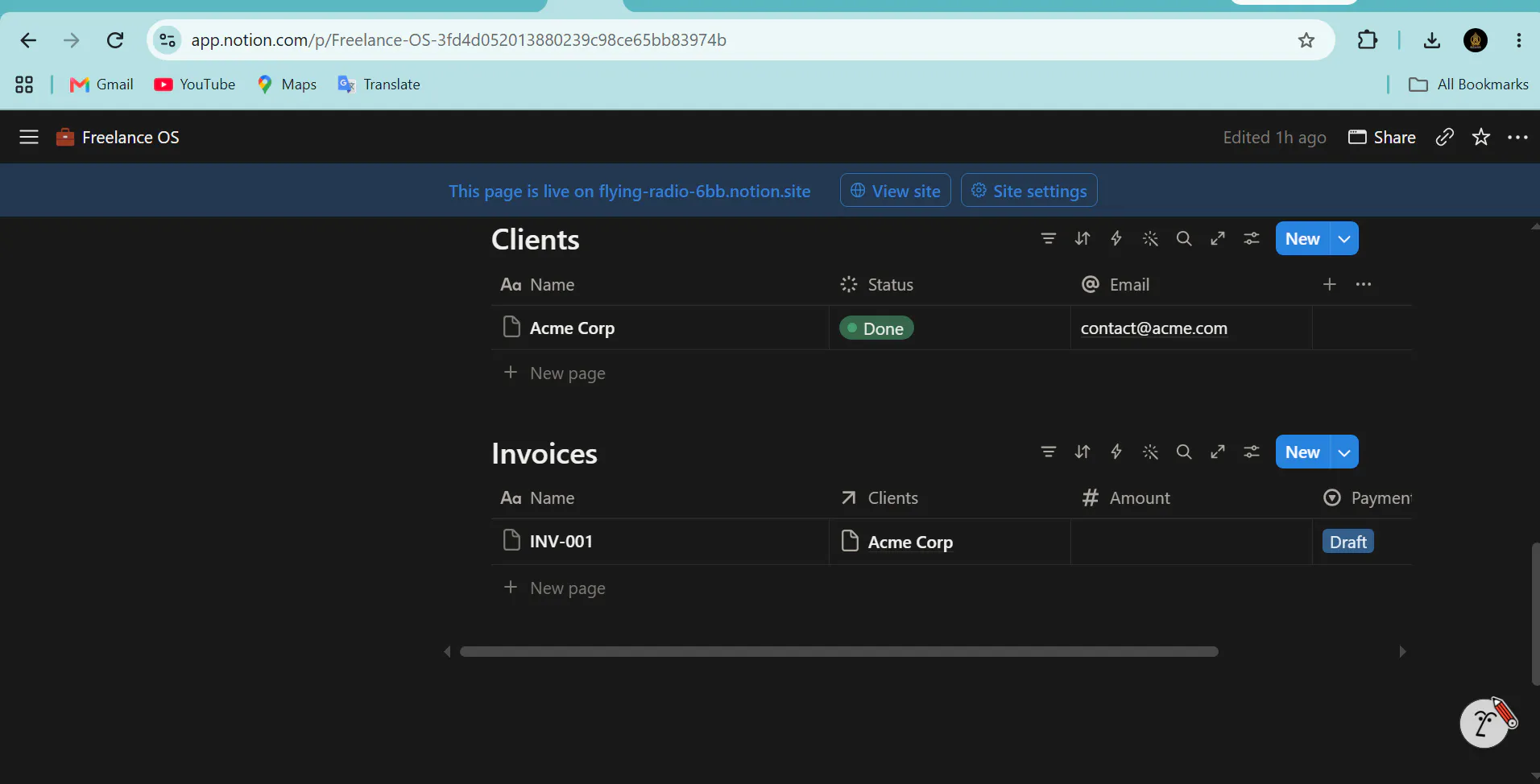Open Invoices view settings sliders icon
This screenshot has height=784, width=1540.
(x=1252, y=452)
